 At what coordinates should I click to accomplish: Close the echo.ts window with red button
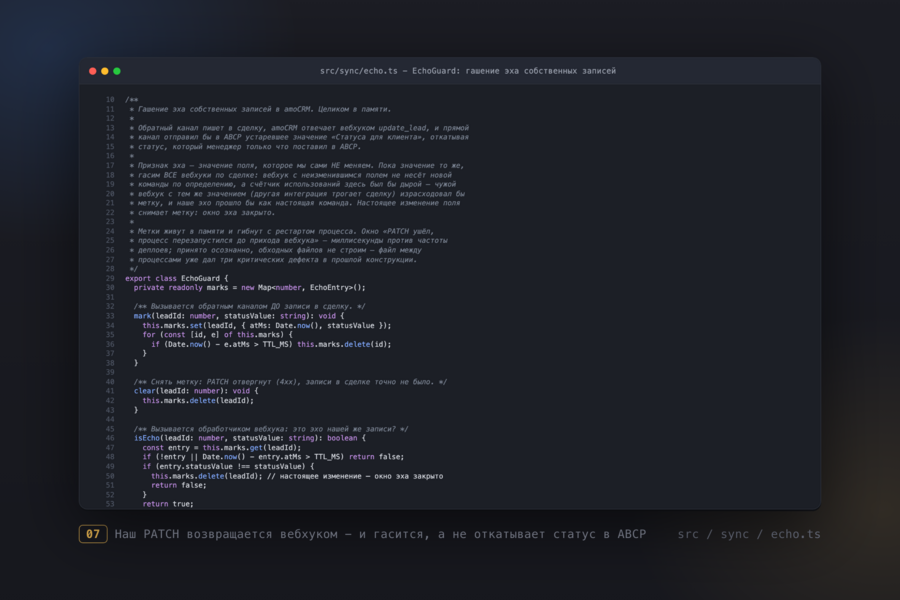tap(92, 71)
